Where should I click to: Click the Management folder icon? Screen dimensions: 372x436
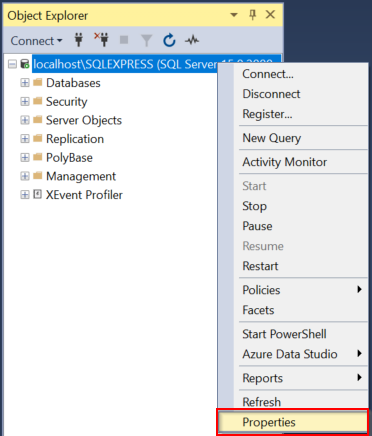point(38,175)
